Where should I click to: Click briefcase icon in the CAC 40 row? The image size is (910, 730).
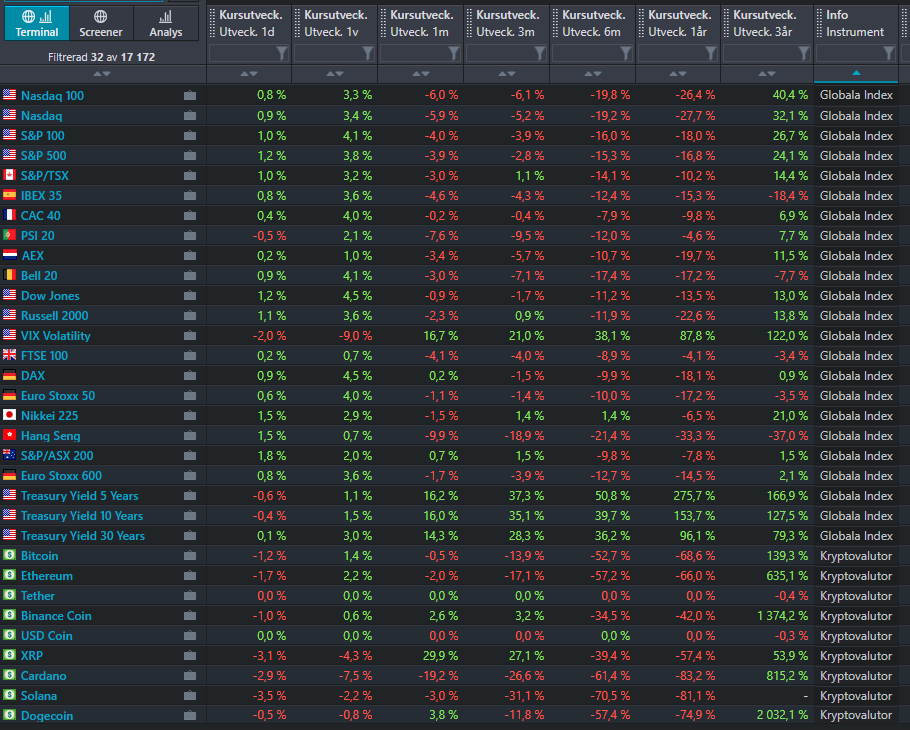click(x=190, y=216)
